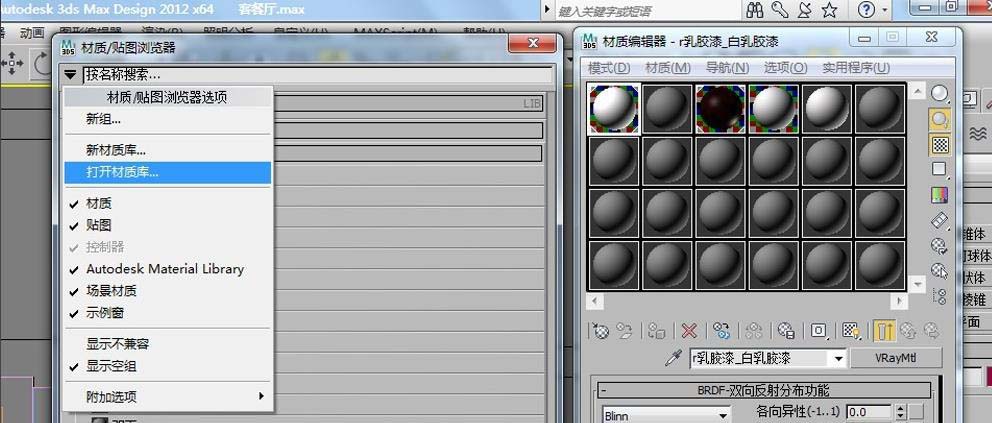Image resolution: width=992 pixels, height=423 pixels.
Task: Click 各向异性 spinner arrows
Action: point(901,412)
